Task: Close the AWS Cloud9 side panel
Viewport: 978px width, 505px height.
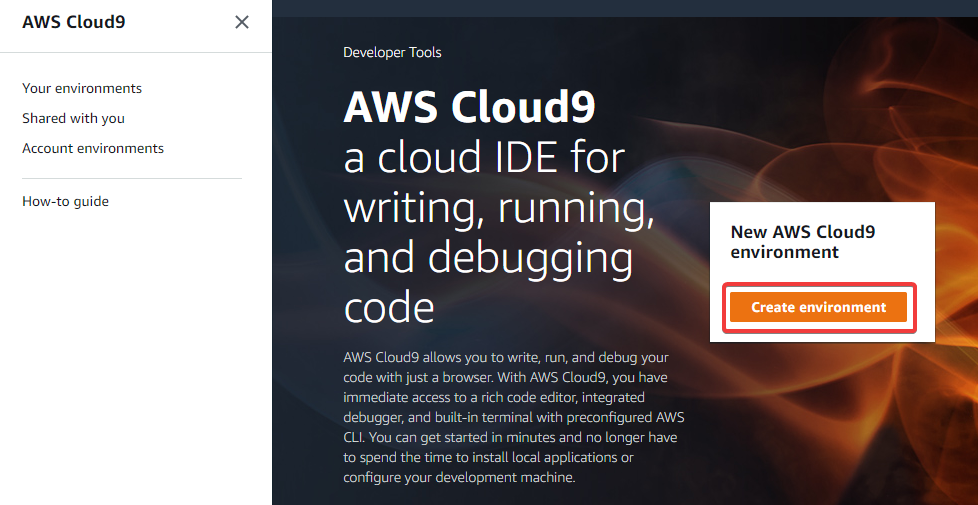Action: tap(242, 22)
